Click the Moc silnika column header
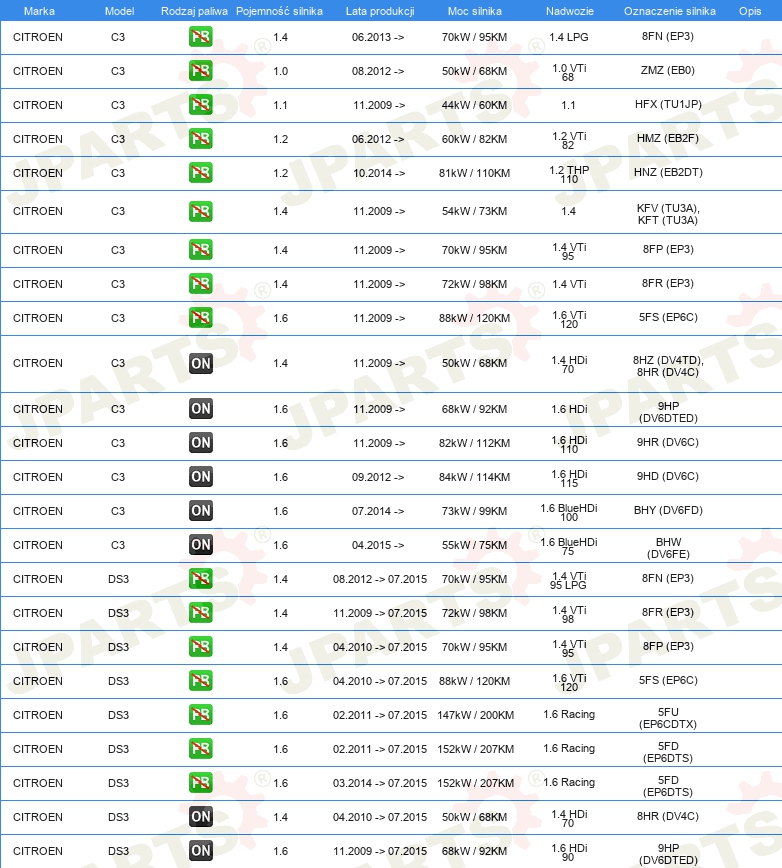This screenshot has height=868, width=782. pyautogui.click(x=475, y=11)
